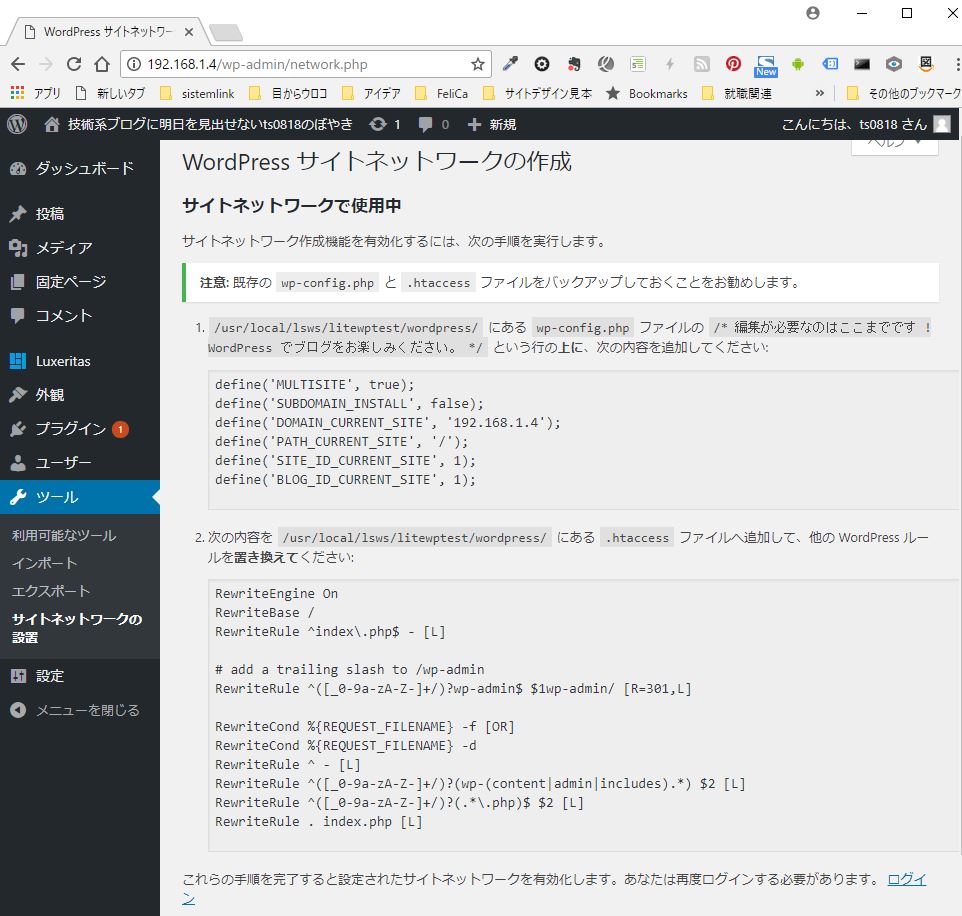Open pending updates indicator showing 1
This screenshot has height=916, width=962.
385,124
